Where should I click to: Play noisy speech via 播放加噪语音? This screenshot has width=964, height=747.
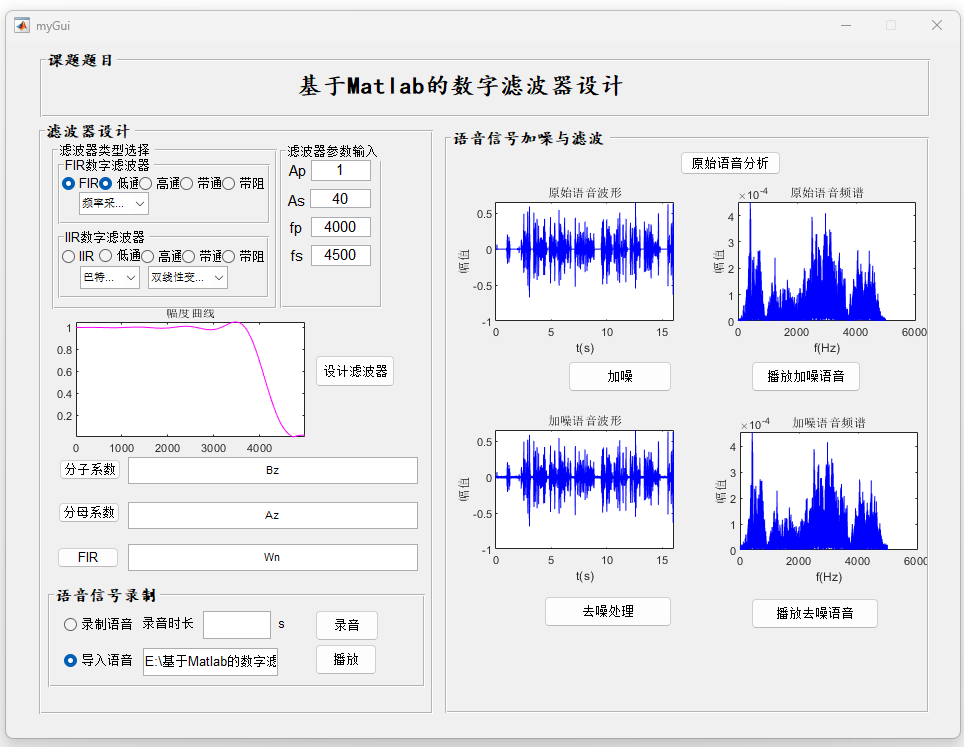tap(806, 376)
